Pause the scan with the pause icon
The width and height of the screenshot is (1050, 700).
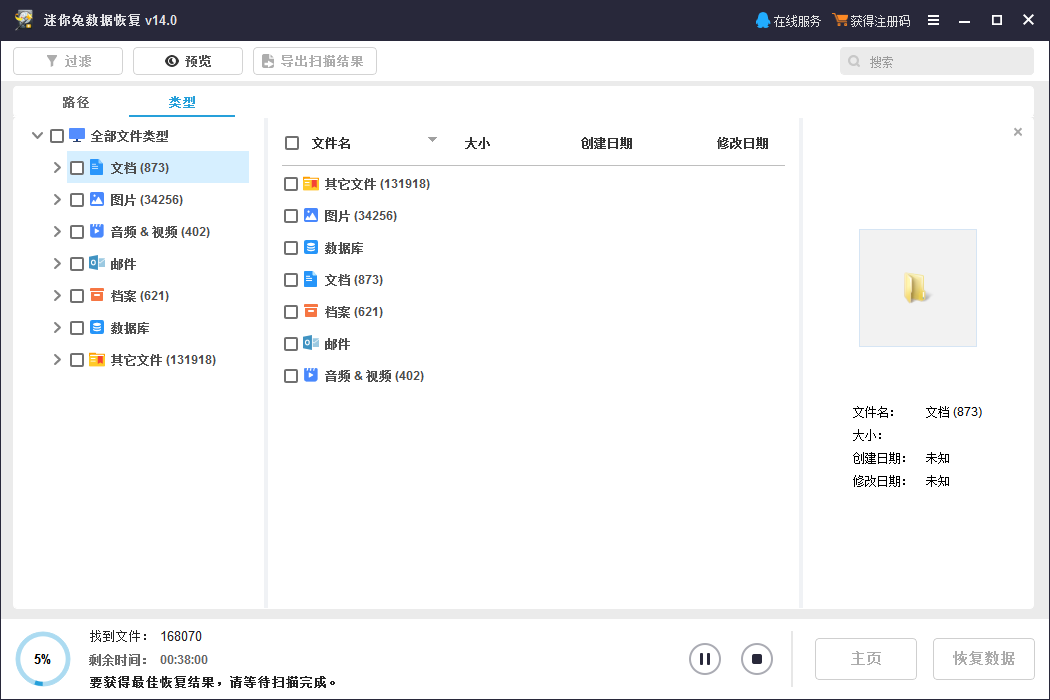(705, 659)
